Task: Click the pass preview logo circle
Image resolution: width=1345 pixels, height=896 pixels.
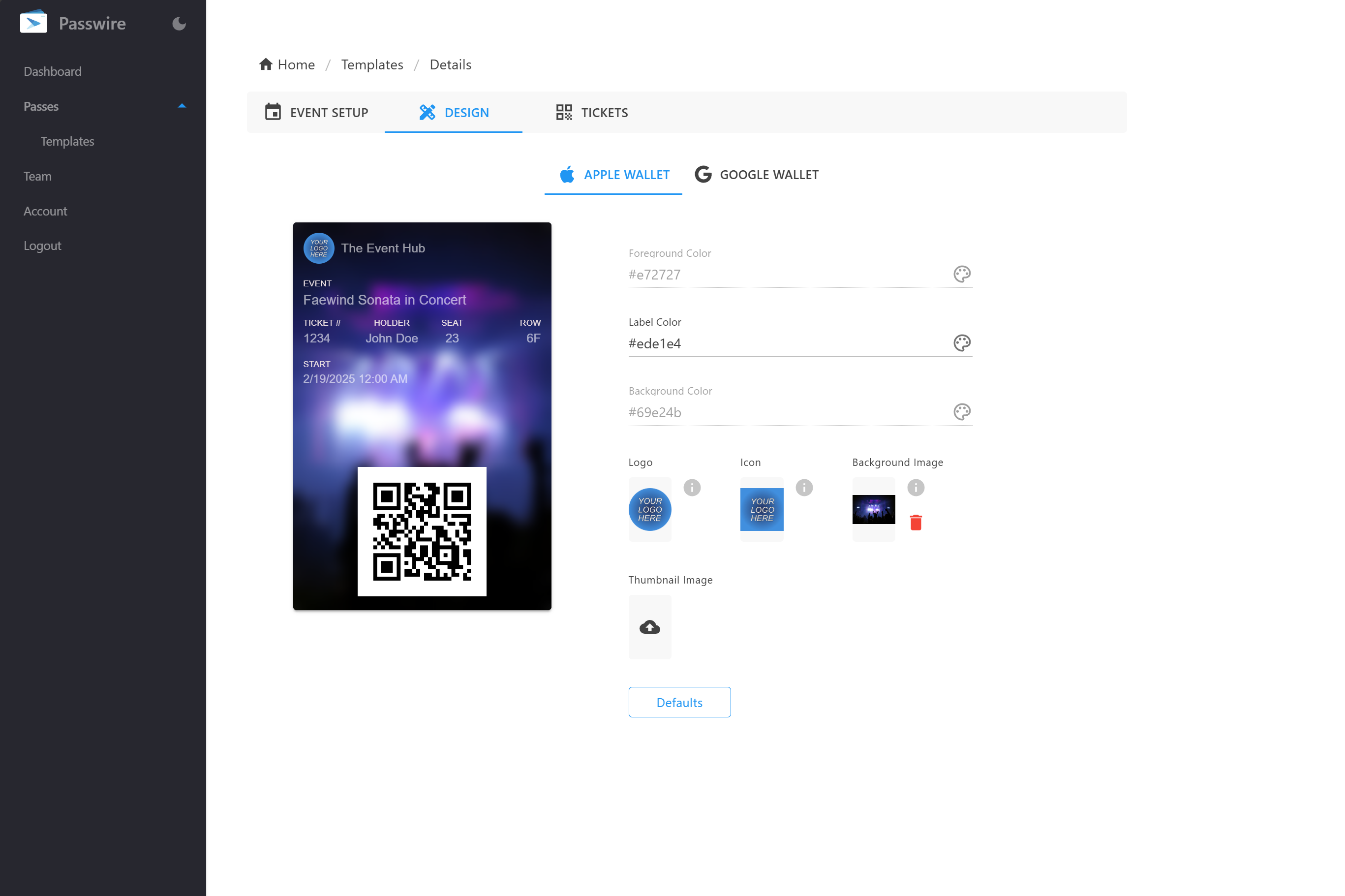Action: coord(319,248)
